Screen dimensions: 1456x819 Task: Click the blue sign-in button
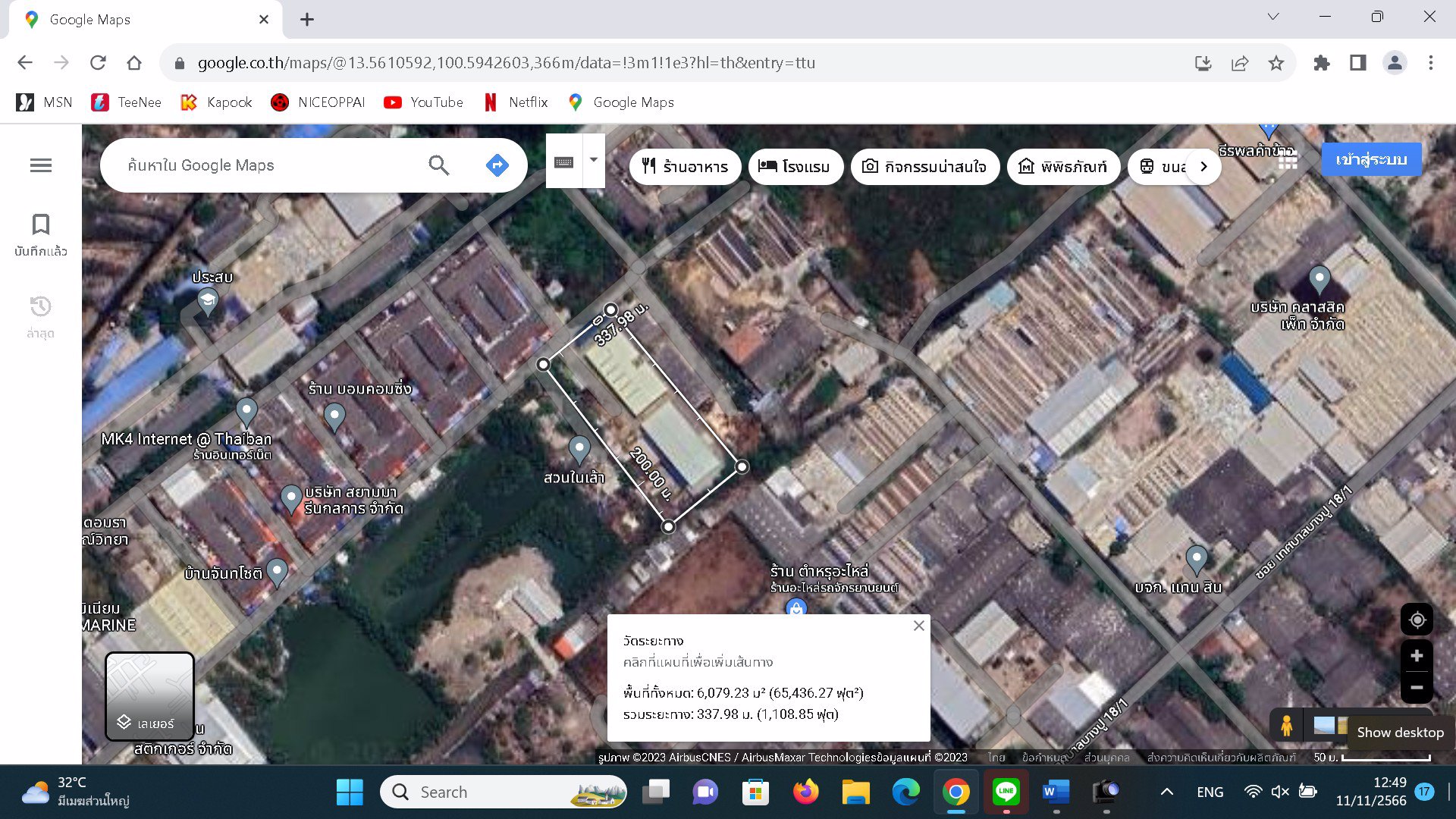click(x=1370, y=159)
